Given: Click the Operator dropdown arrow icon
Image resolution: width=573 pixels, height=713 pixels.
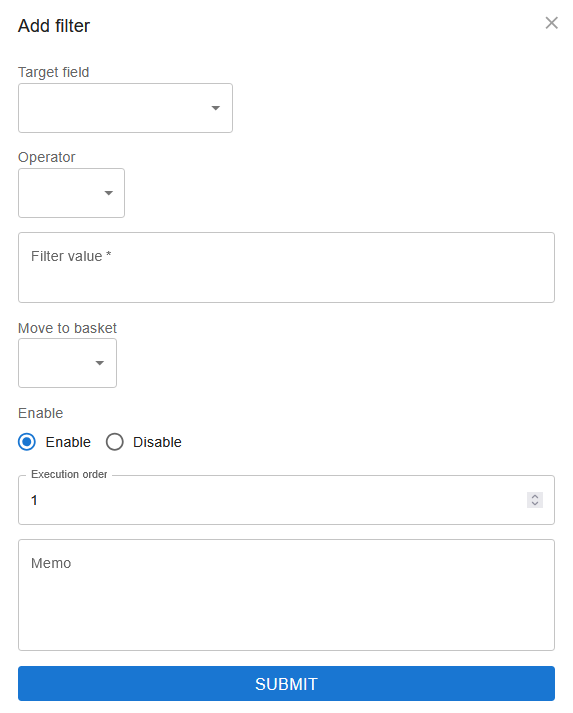Looking at the screenshot, I should pos(108,193).
